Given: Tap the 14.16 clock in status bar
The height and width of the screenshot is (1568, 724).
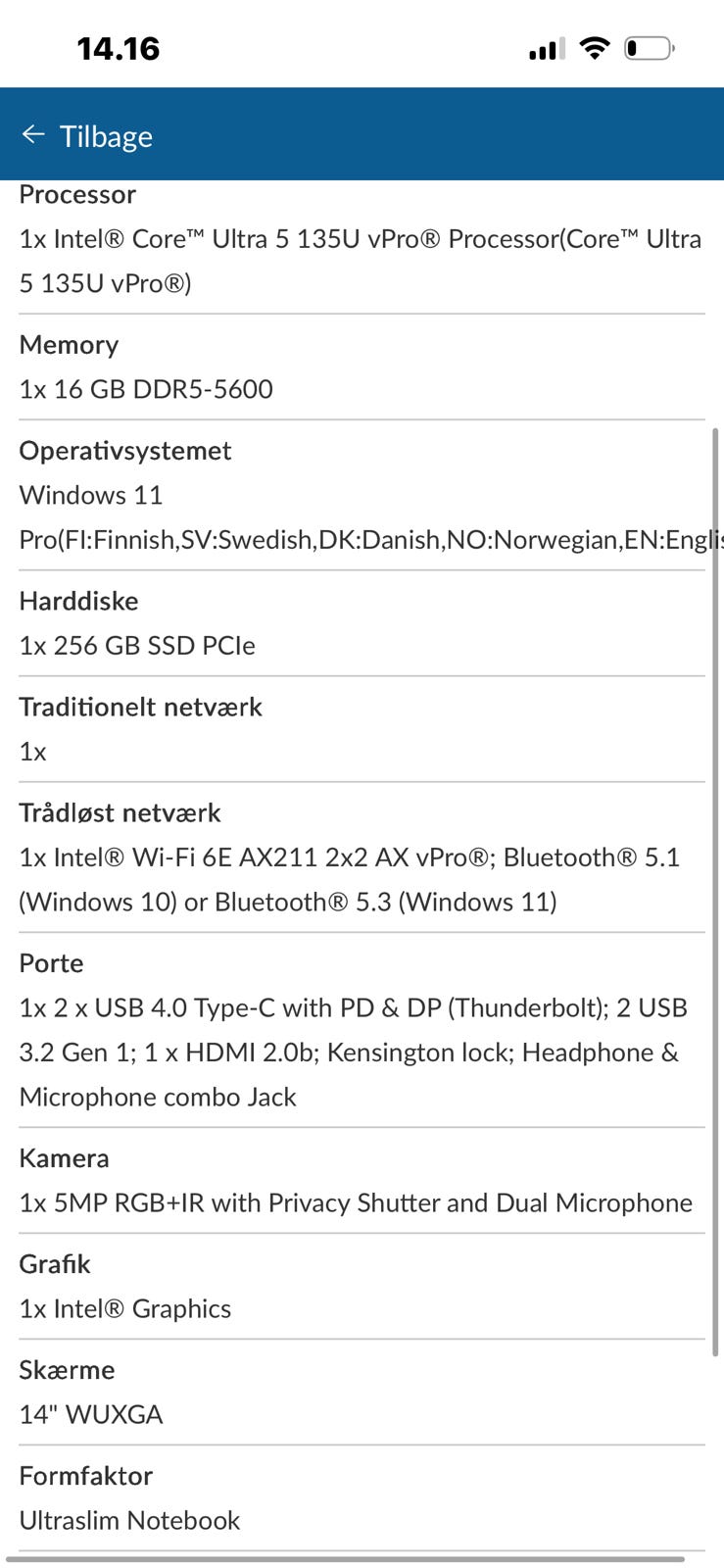Looking at the screenshot, I should 119,49.
